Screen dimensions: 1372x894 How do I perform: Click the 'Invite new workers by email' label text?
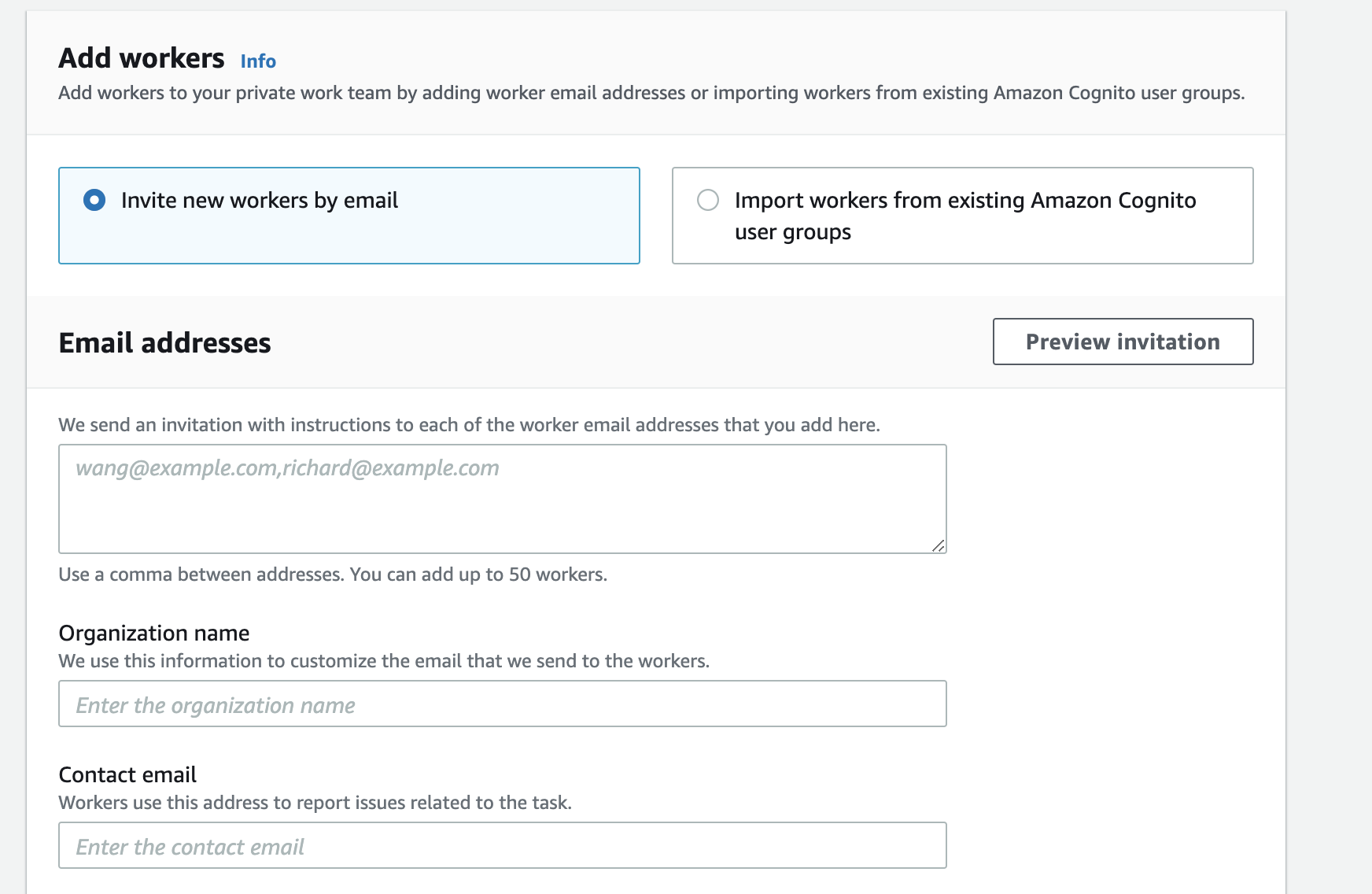260,201
